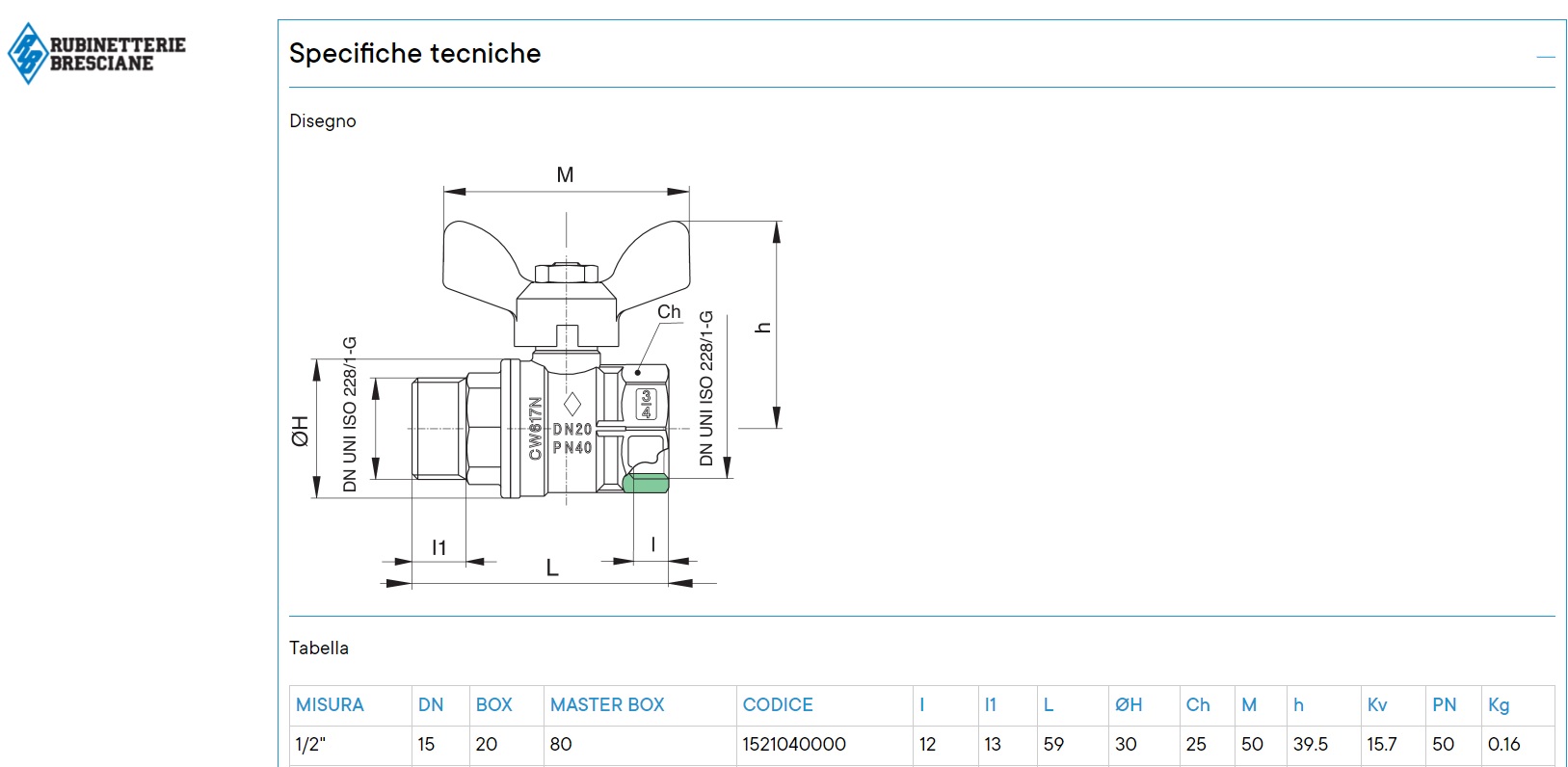Click the 0.16 weight value cell
This screenshot has width=1568, height=767.
(x=1503, y=744)
